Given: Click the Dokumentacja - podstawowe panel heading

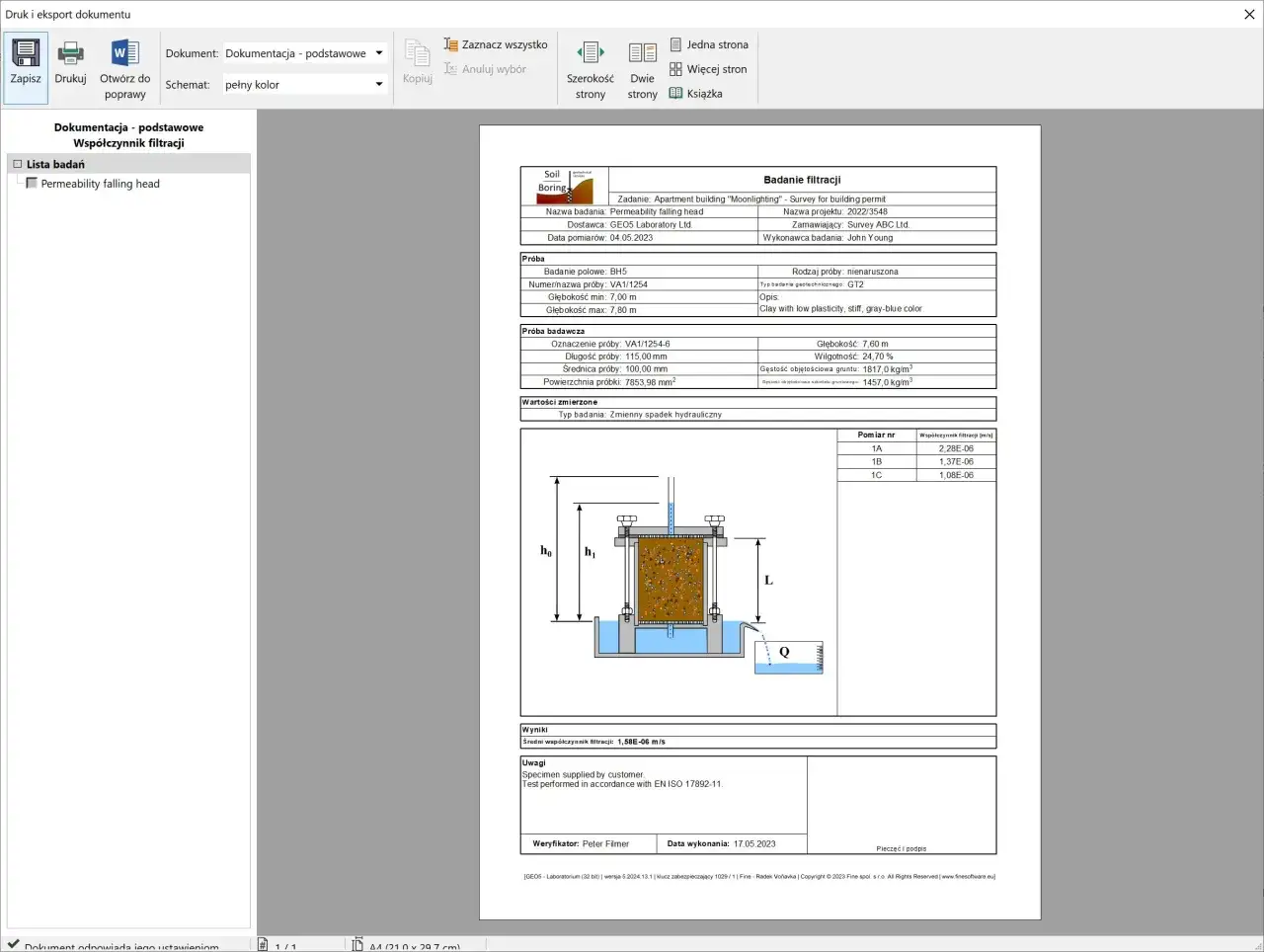Looking at the screenshot, I should (128, 127).
